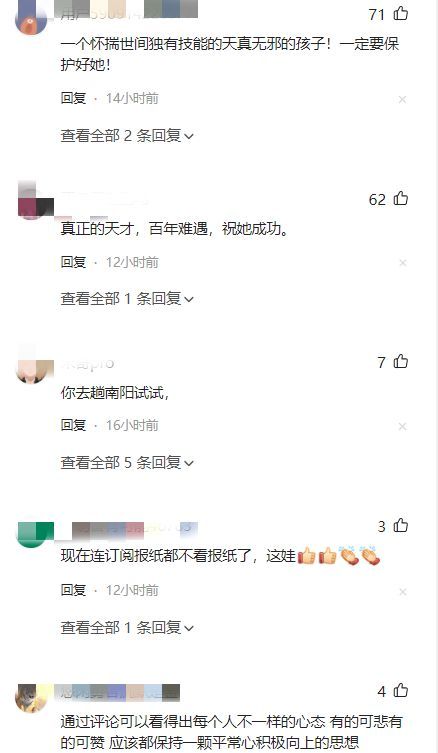
Task: Reply to the 你去趟南阳试试 comment
Action: point(73,425)
